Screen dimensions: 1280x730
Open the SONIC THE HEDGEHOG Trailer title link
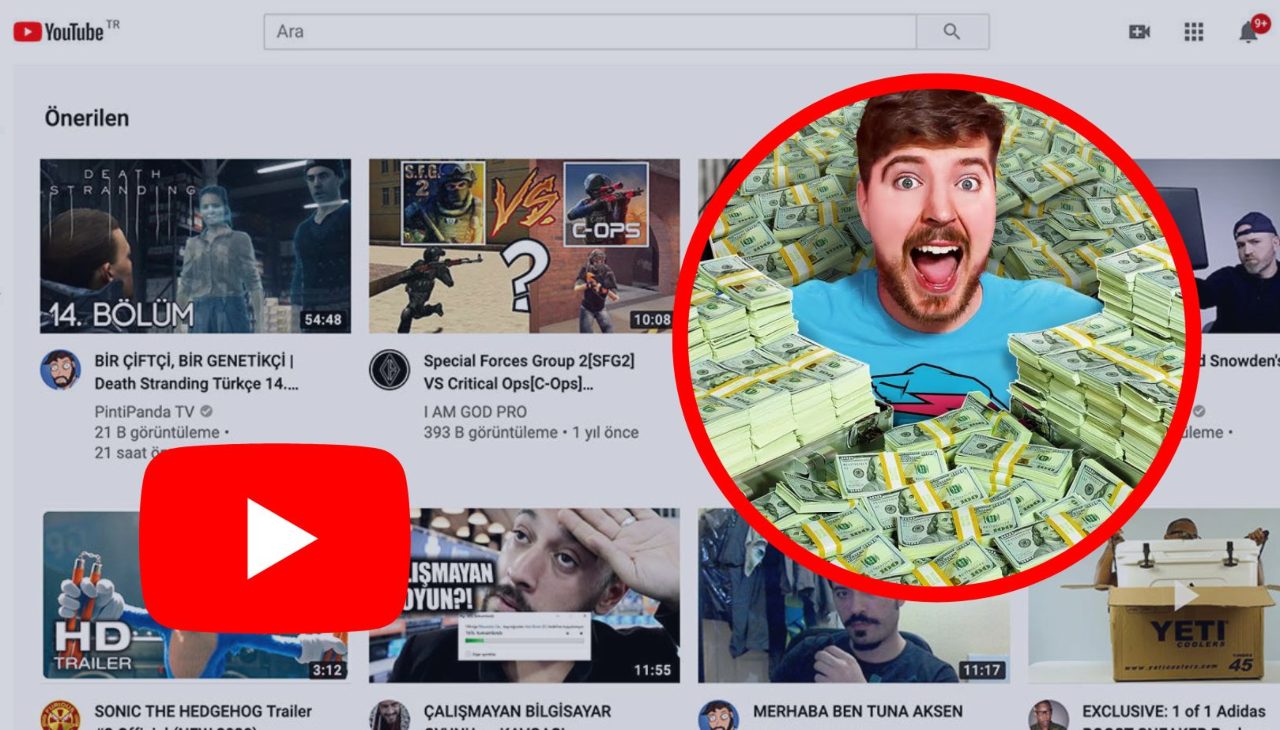pyautogui.click(x=198, y=711)
